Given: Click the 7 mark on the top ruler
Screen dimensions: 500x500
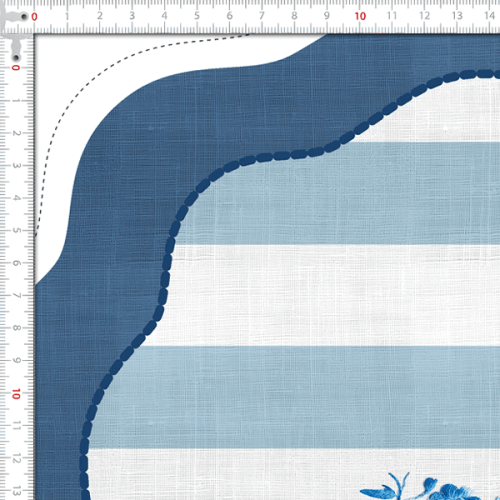Looking at the screenshot, I should point(262,16).
